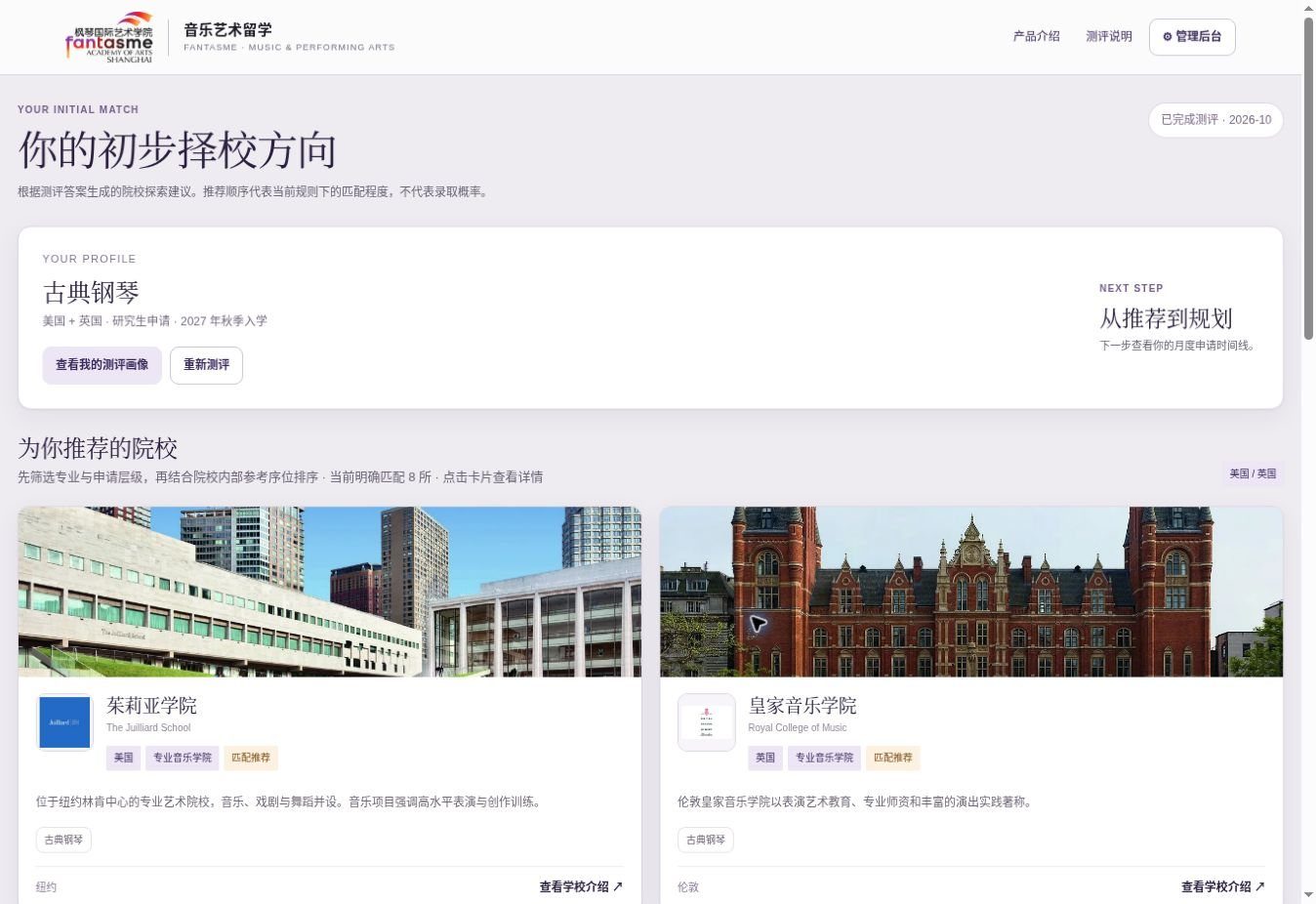Click the page vertical scrollbar thumb
Screen dimensions: 1316x904
click(x=1309, y=178)
